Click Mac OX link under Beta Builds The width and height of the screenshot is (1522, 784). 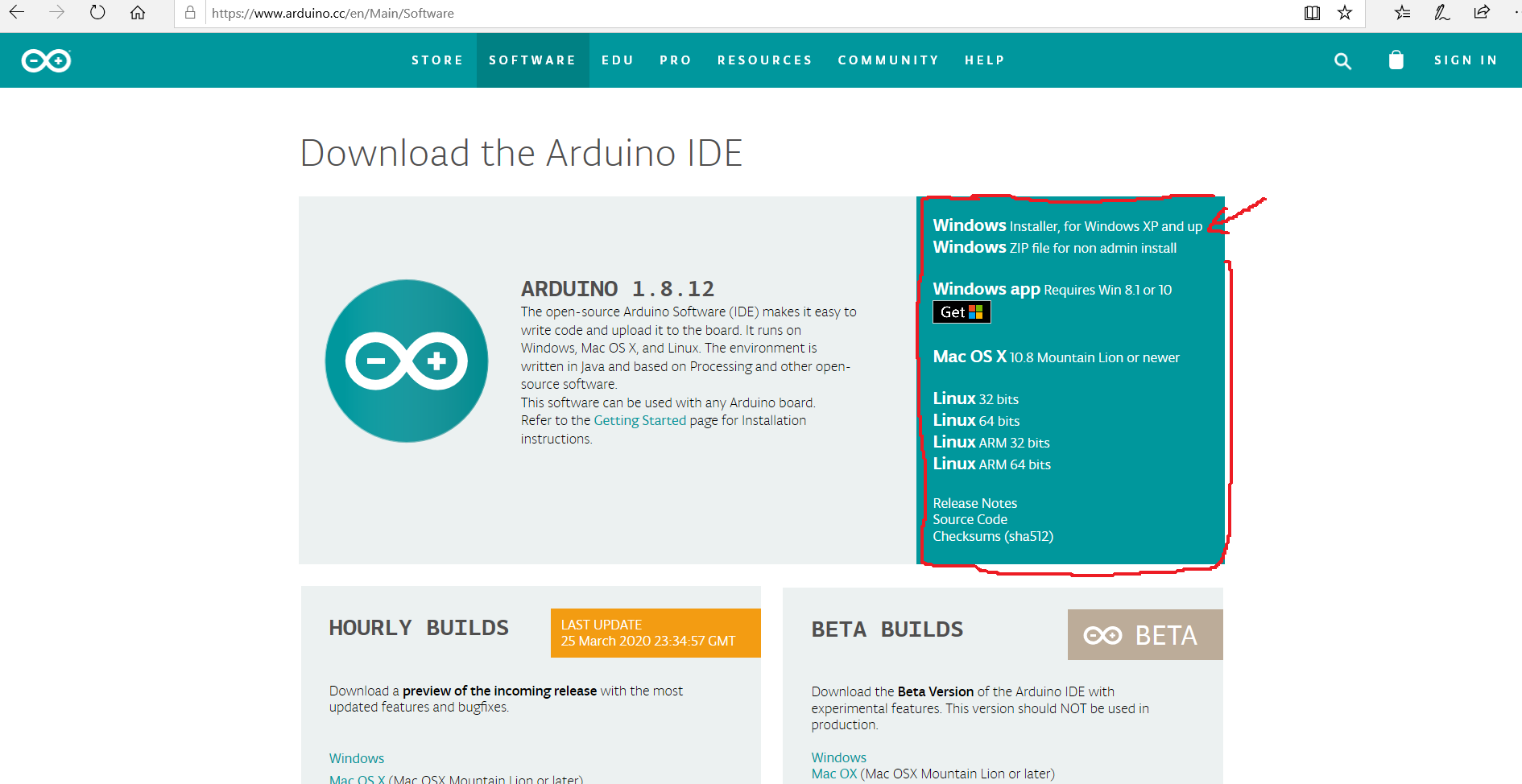[x=833, y=774]
